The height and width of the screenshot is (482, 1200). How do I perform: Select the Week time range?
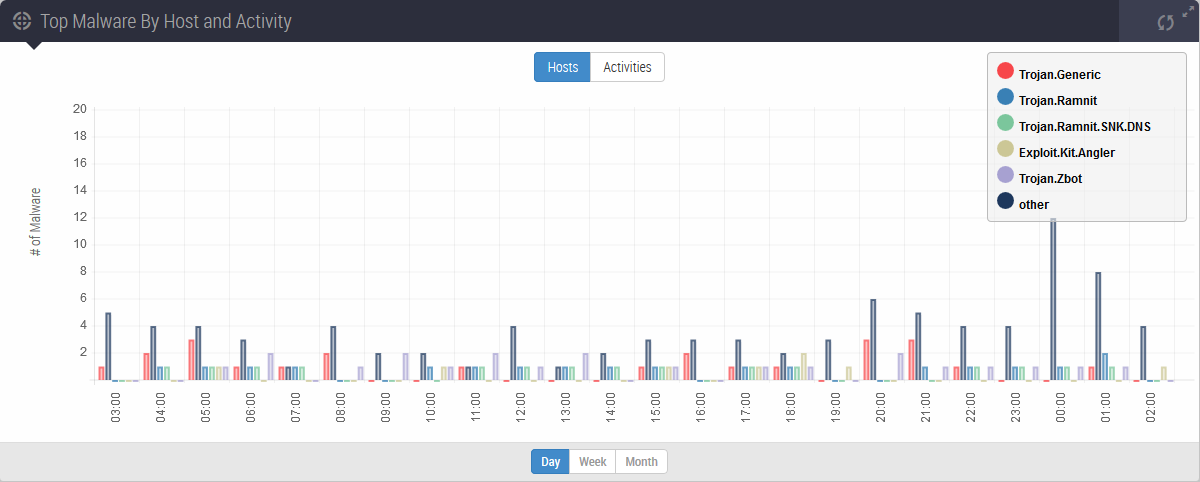tap(593, 462)
